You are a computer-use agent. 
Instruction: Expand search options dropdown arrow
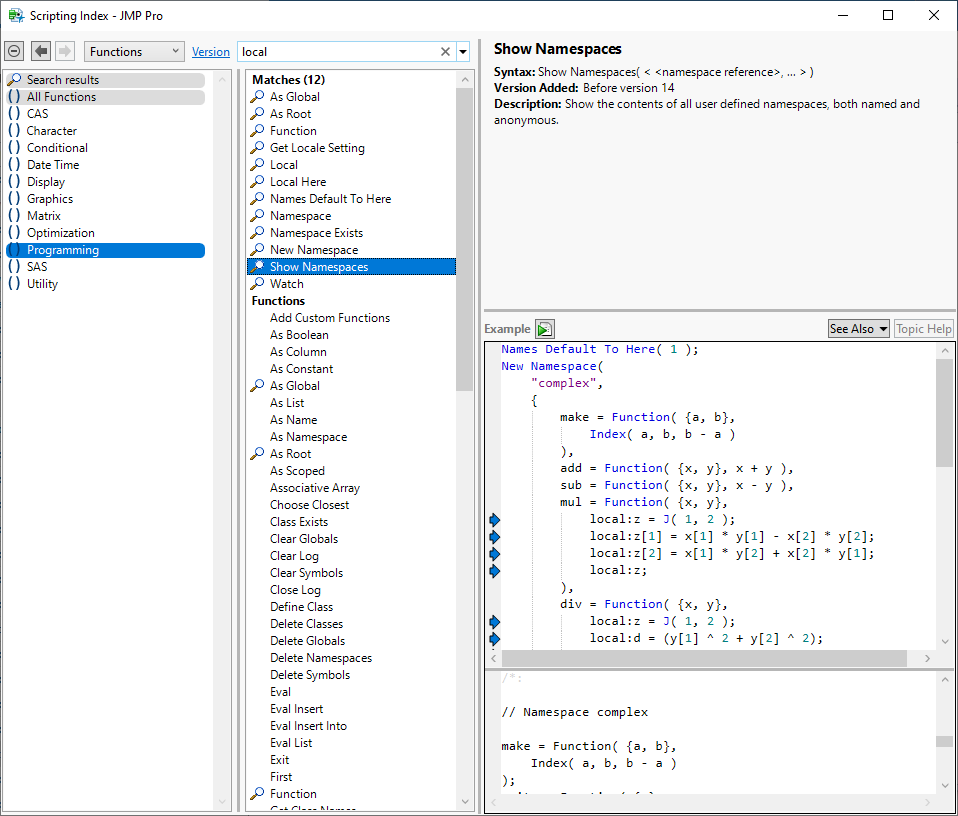point(463,52)
